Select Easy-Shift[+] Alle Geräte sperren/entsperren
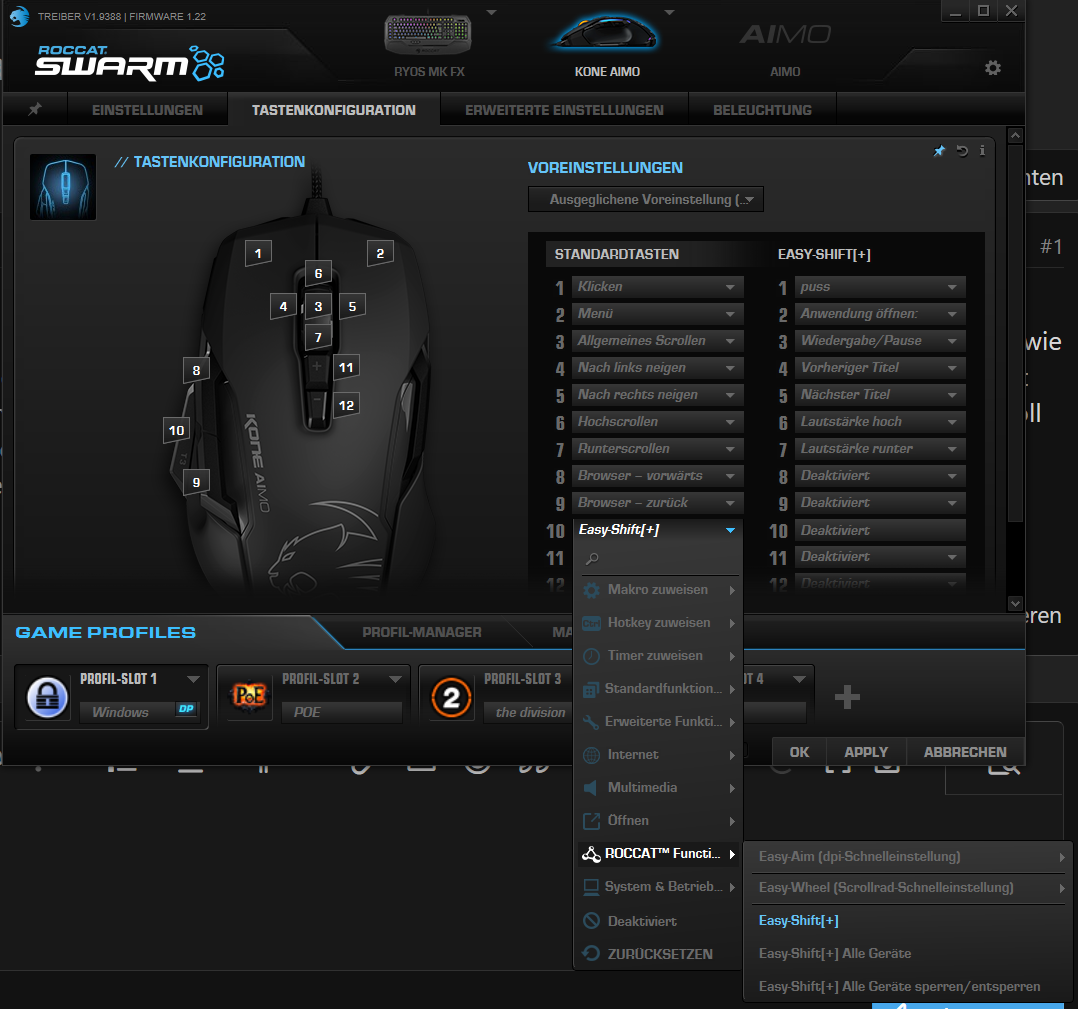Screen dimensions: 1078x1009 tap(908, 986)
